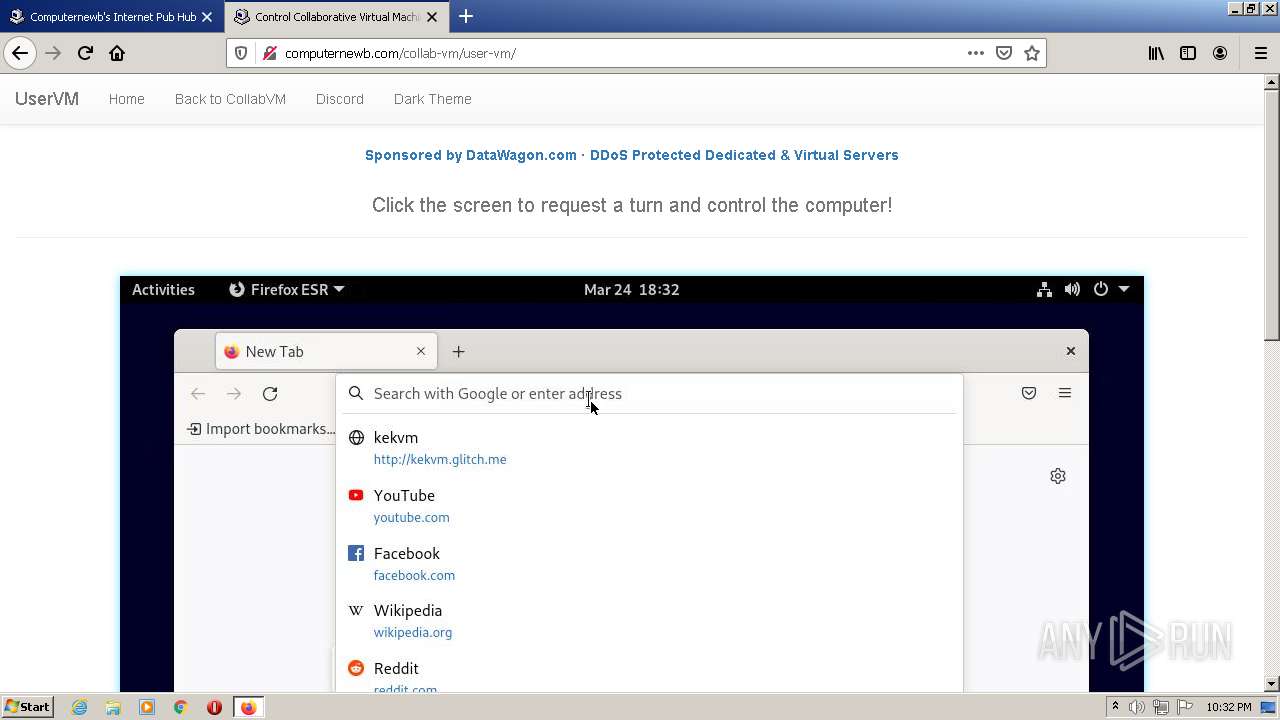The height and width of the screenshot is (720, 1280).
Task: Reload the computernewb page
Action: [x=85, y=53]
